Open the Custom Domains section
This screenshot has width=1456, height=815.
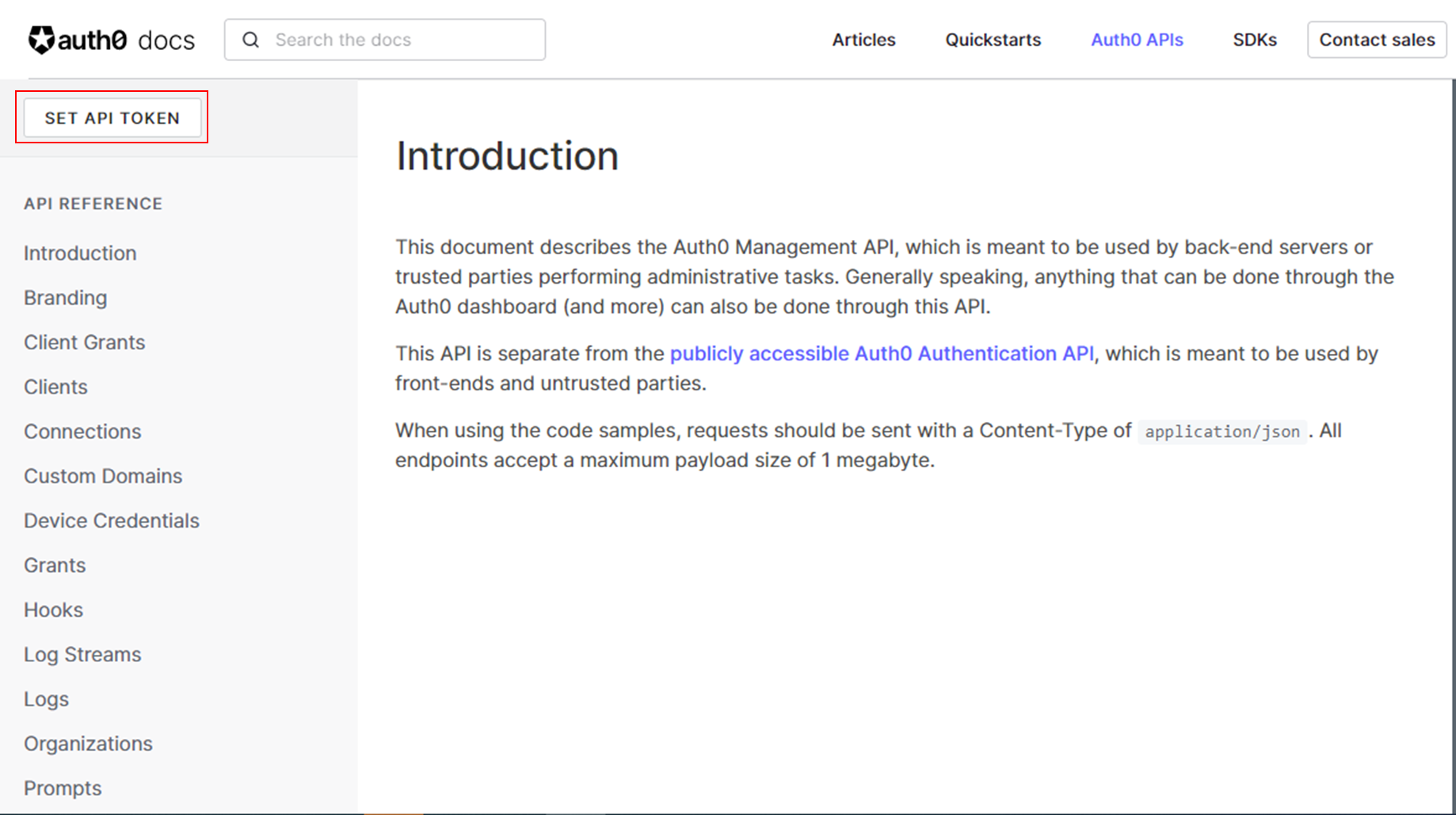click(103, 476)
